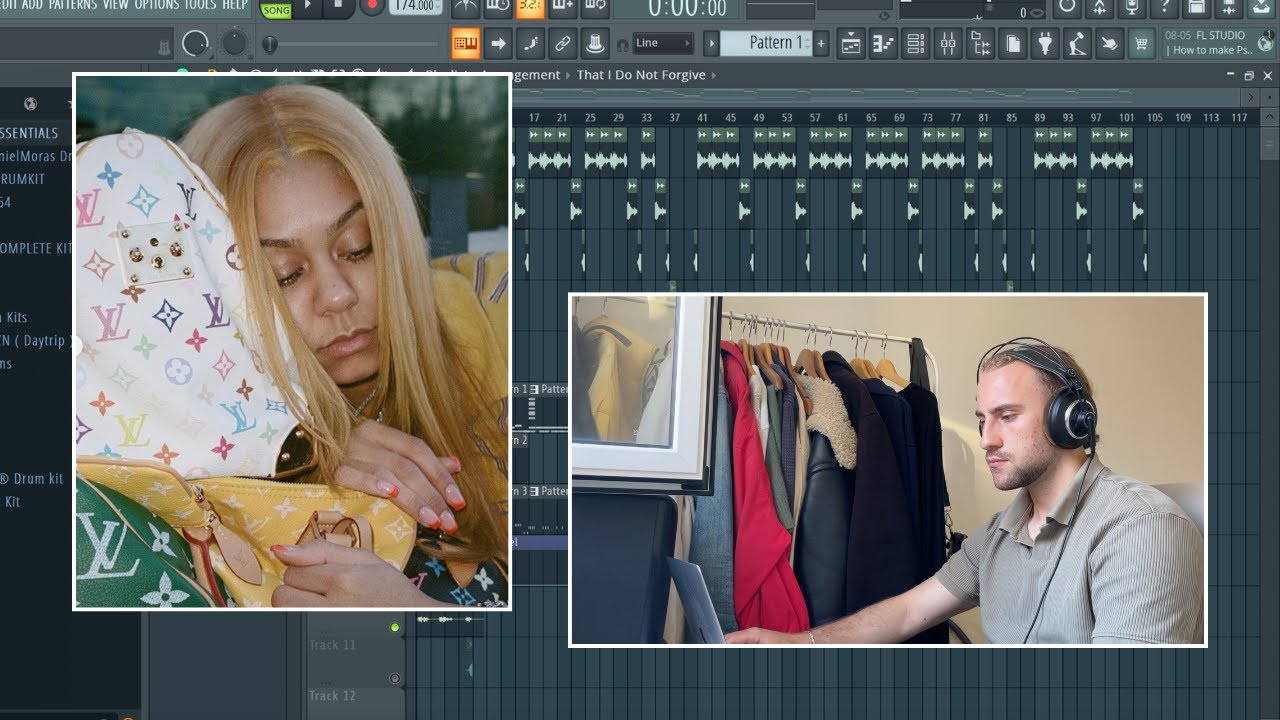1280x720 pixels.
Task: Enable wait for input before recording
Action: click(498, 7)
